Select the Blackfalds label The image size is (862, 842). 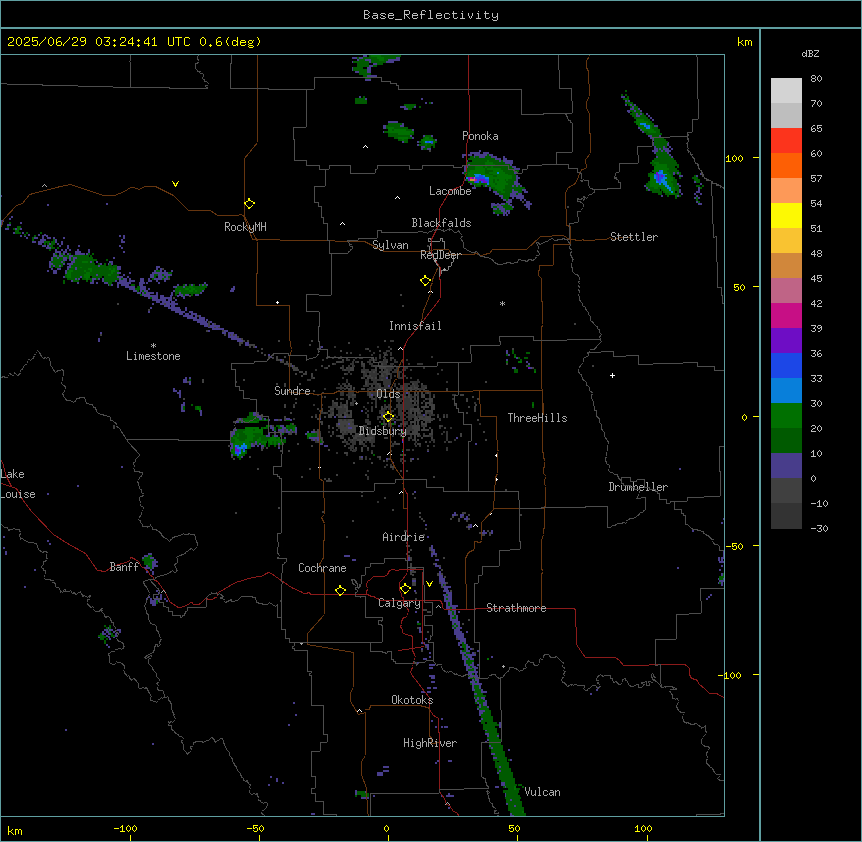point(441,223)
